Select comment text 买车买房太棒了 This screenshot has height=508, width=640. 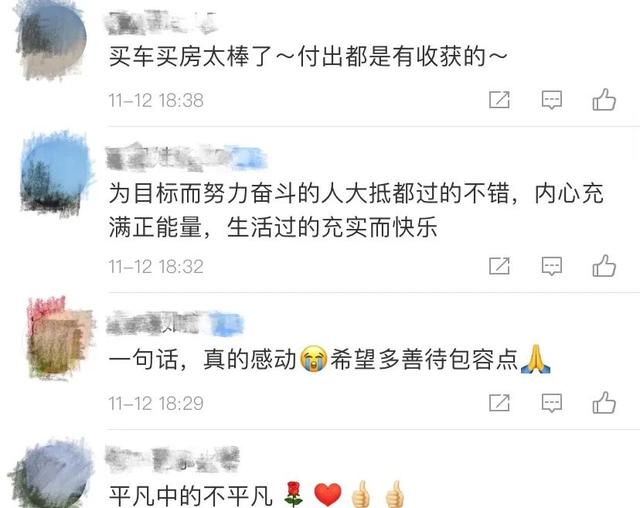(x=191, y=56)
